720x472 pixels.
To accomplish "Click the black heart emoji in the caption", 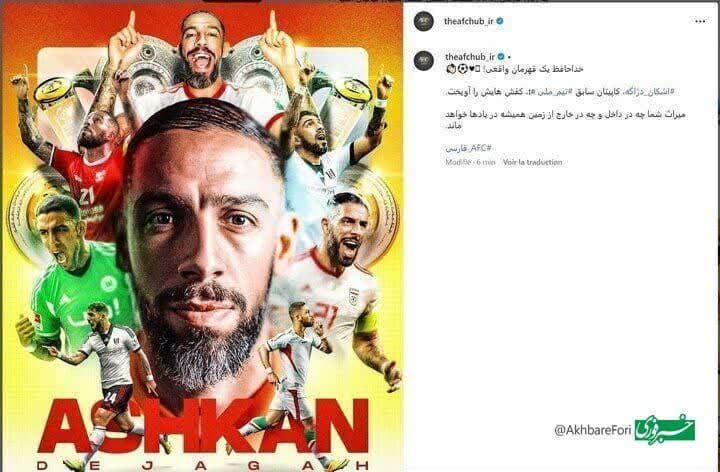I will pos(472,69).
